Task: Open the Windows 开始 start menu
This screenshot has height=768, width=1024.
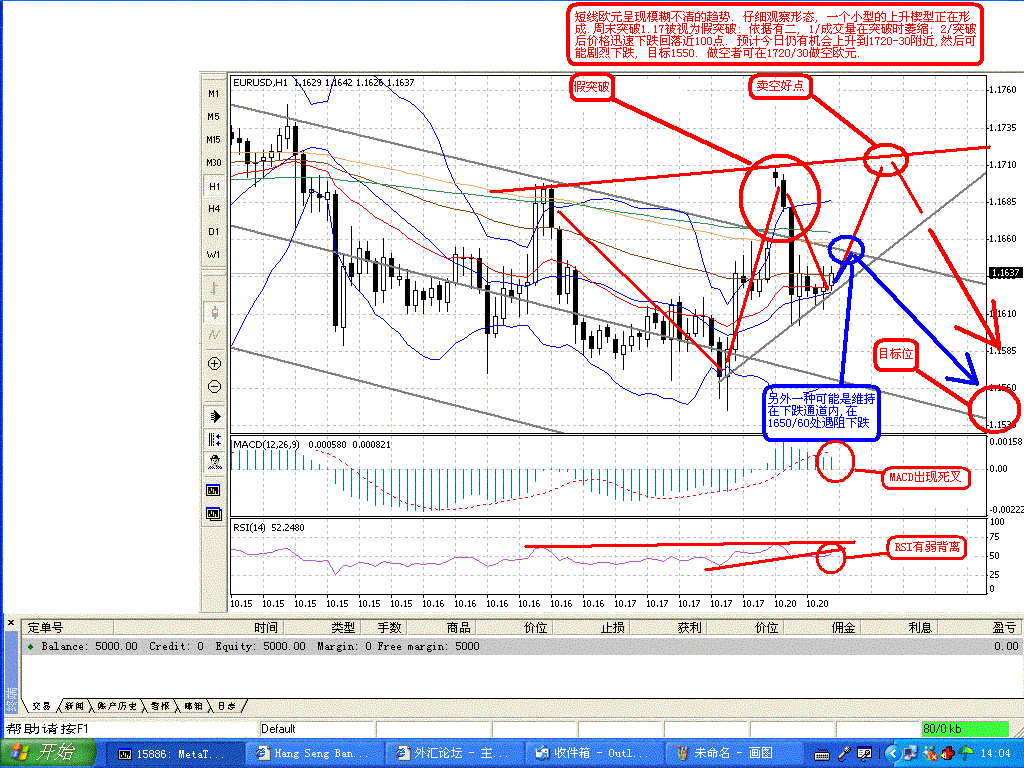Action: pos(48,753)
